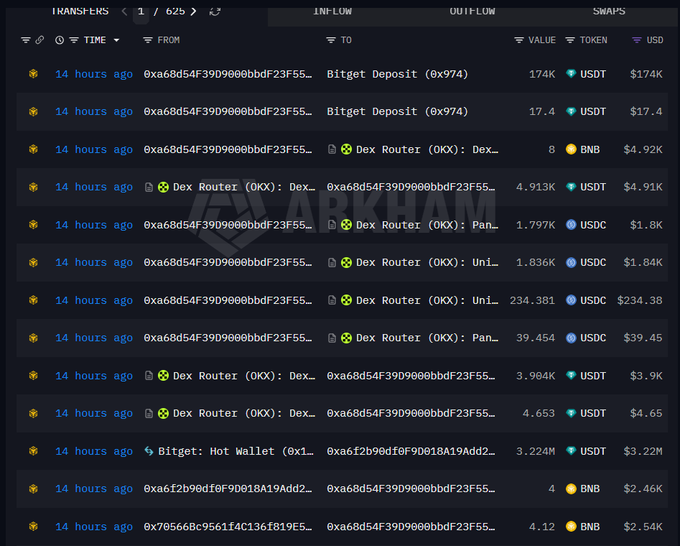Click the USD amount $2.46K

[x=643, y=489]
